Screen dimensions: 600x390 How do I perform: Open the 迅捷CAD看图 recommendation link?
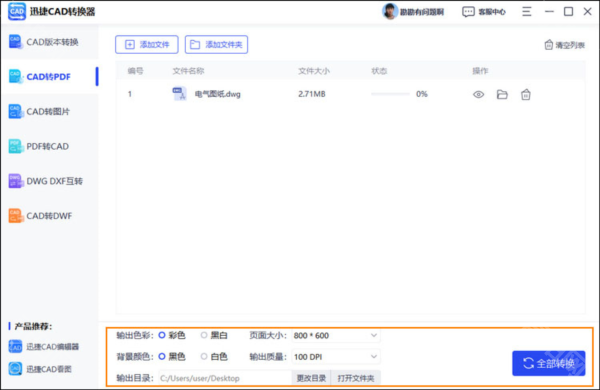pyautogui.click(x=49, y=369)
